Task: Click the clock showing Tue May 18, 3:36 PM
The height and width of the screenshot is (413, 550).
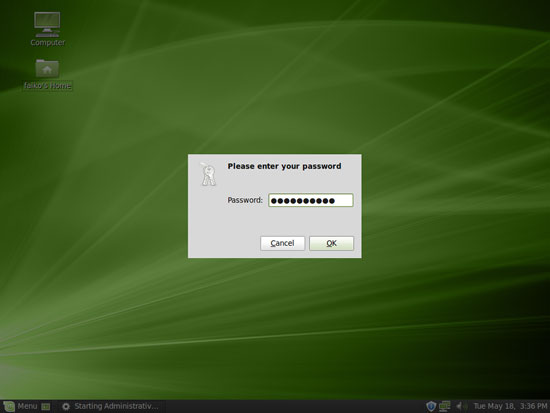Action: click(510, 406)
